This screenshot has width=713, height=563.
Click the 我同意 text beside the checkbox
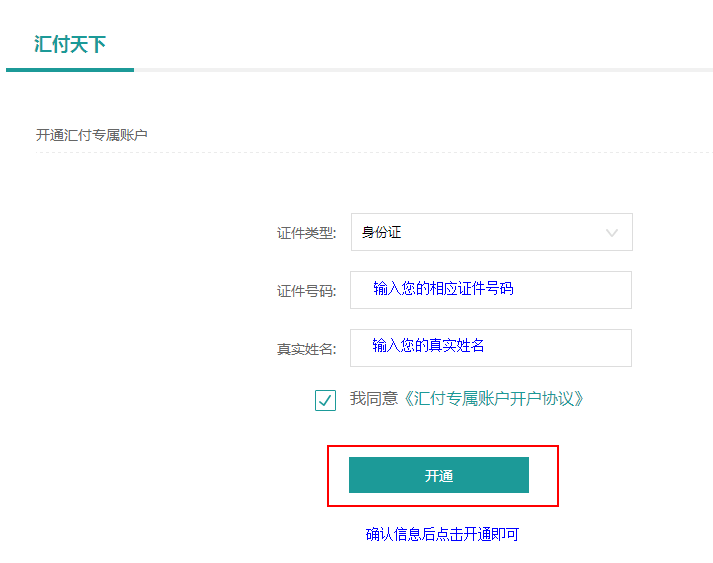tap(374, 399)
